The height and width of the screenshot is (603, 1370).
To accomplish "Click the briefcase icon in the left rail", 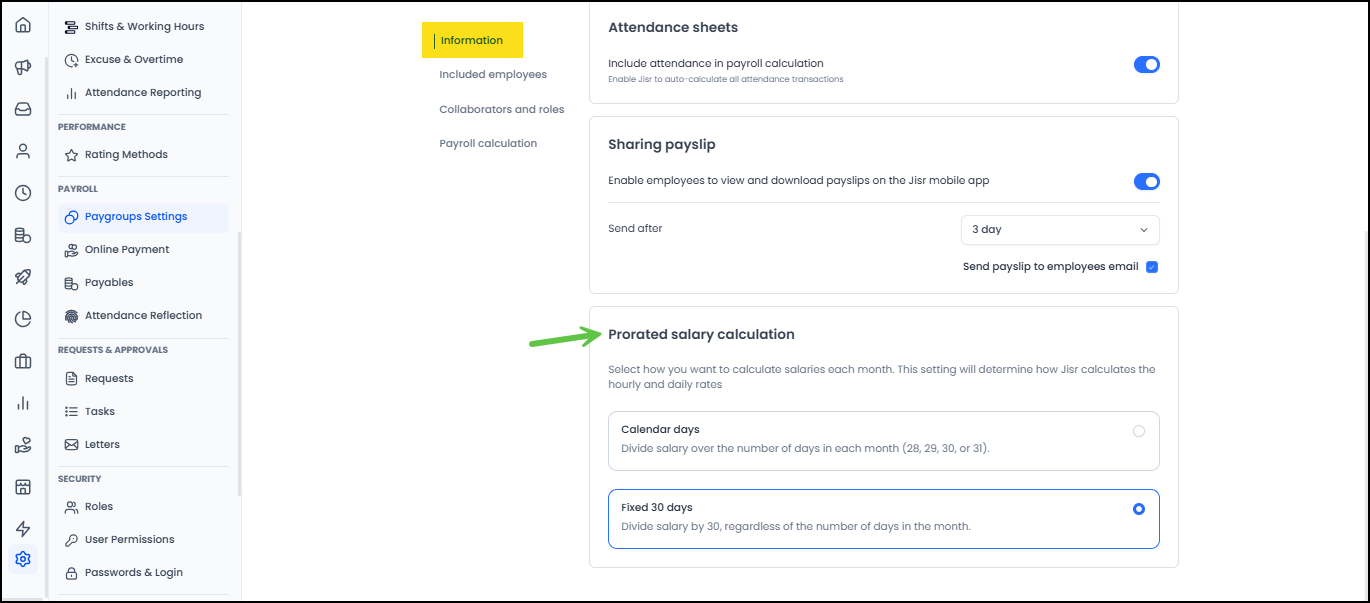I will [x=23, y=361].
